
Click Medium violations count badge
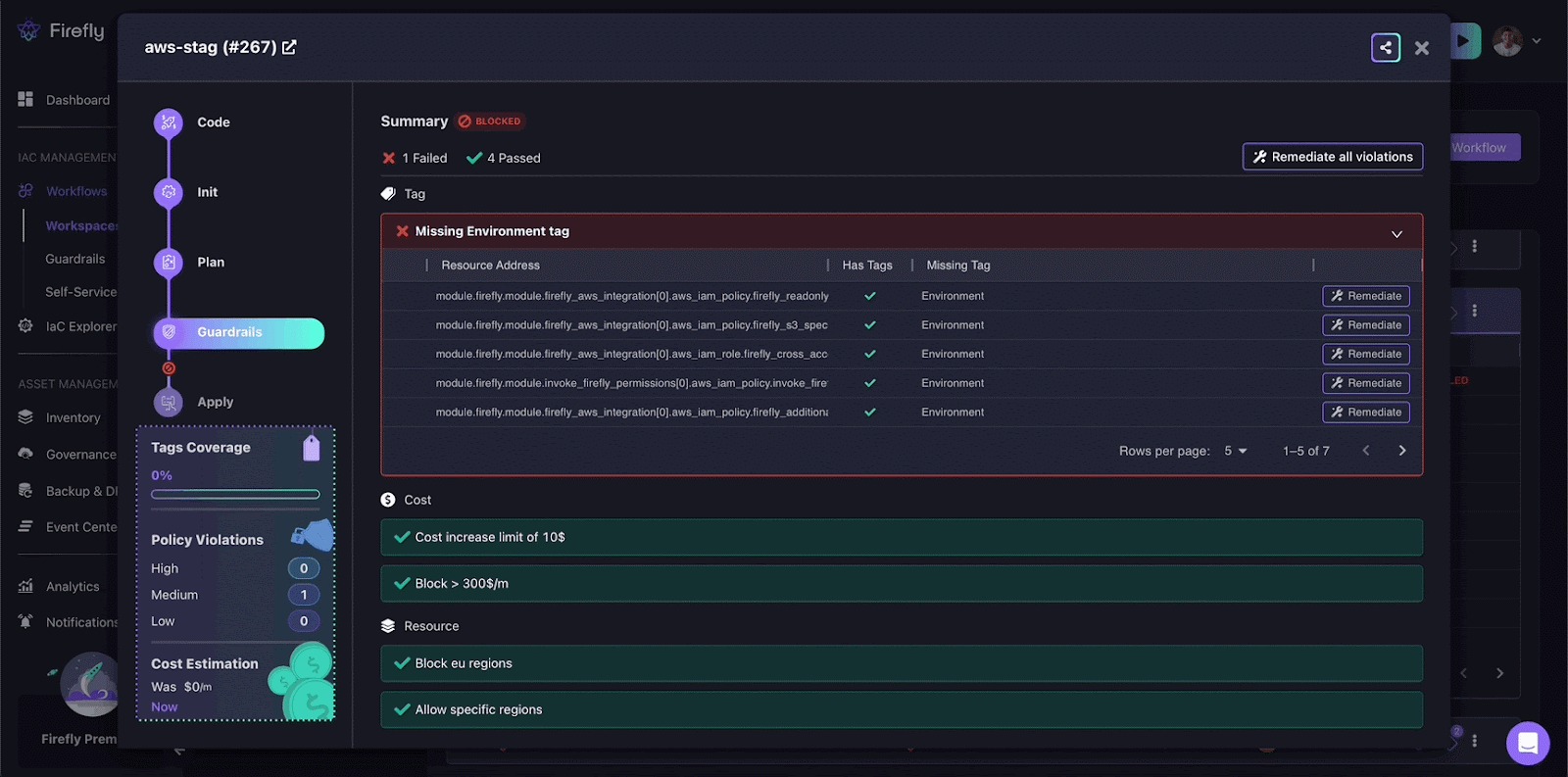(x=304, y=595)
